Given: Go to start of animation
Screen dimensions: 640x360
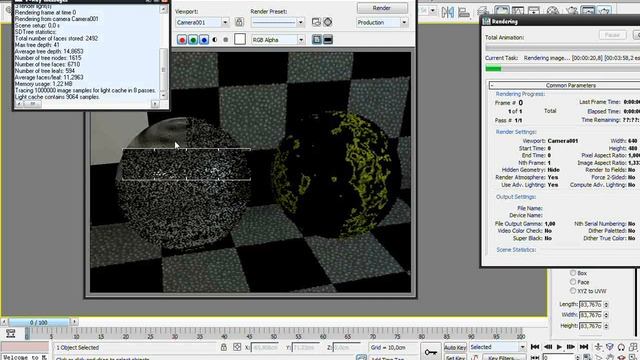Looking at the screenshot, I should click(535, 347).
